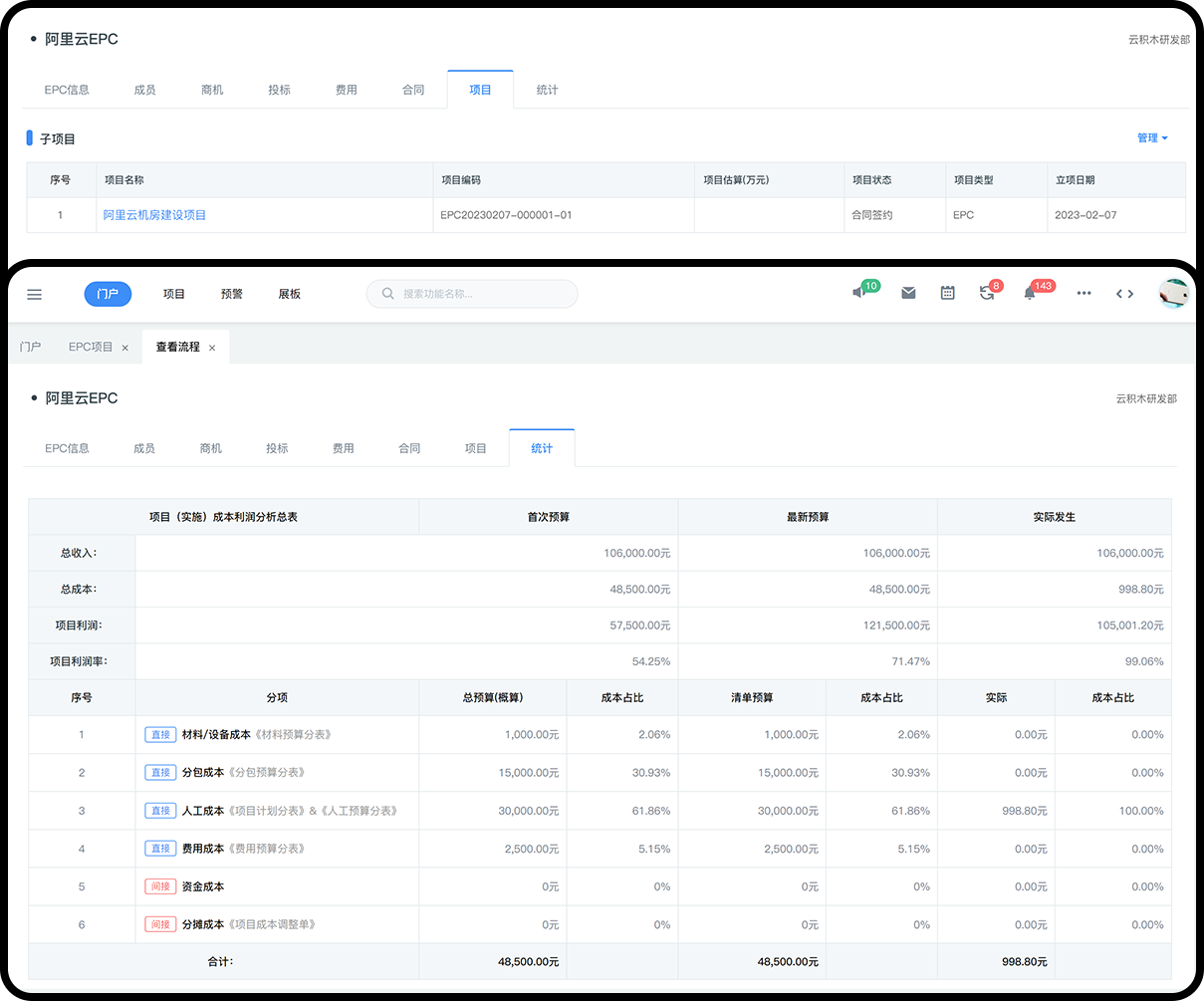The image size is (1204, 1001).
Task: Open notifications bell with 143 badge
Action: [1030, 293]
